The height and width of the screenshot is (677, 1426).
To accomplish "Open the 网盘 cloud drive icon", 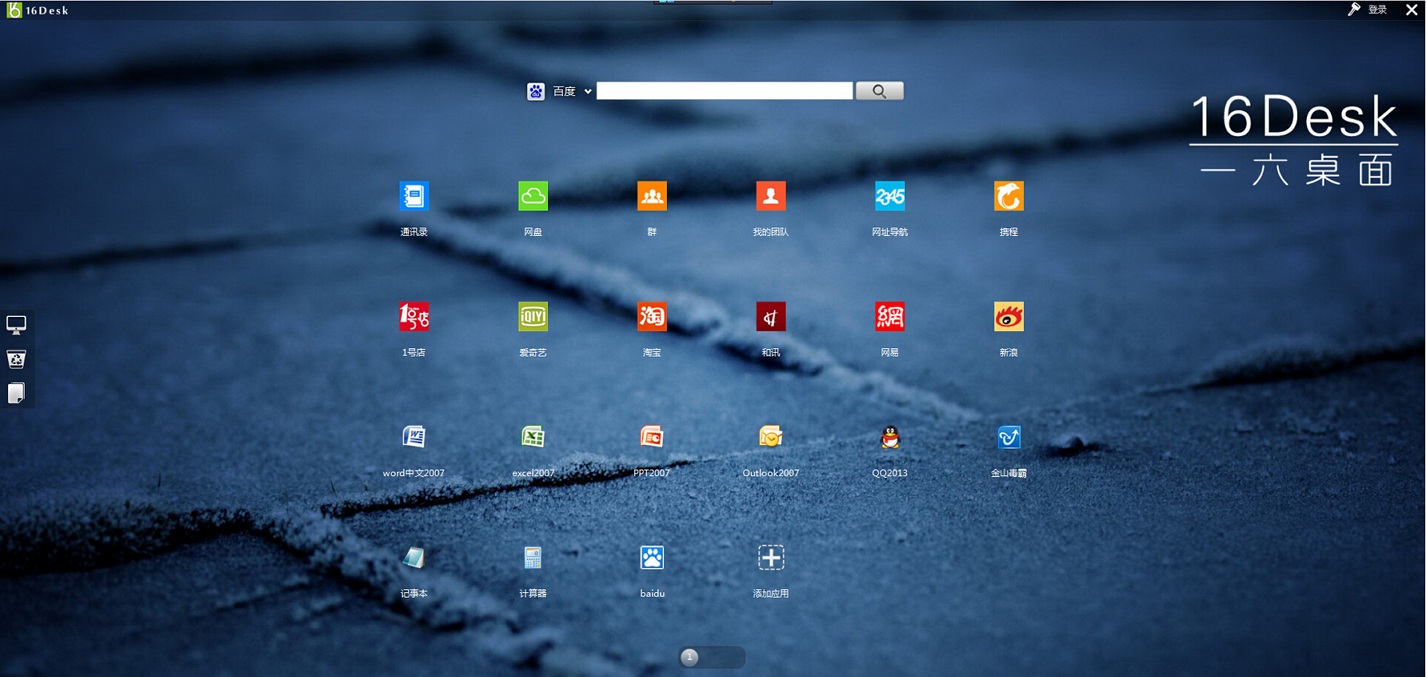I will coord(532,196).
